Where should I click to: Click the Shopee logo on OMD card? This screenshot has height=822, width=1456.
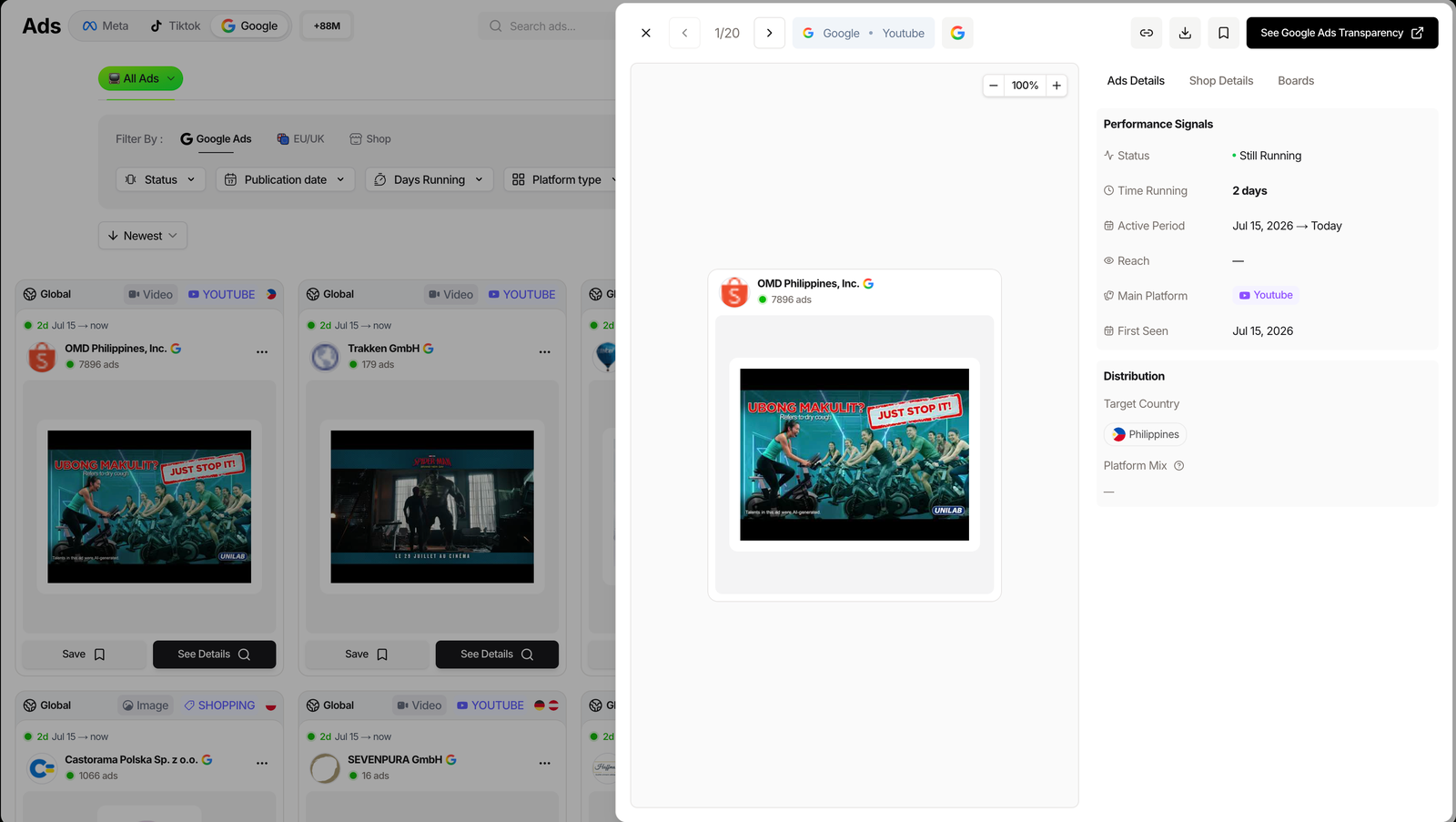coord(42,357)
